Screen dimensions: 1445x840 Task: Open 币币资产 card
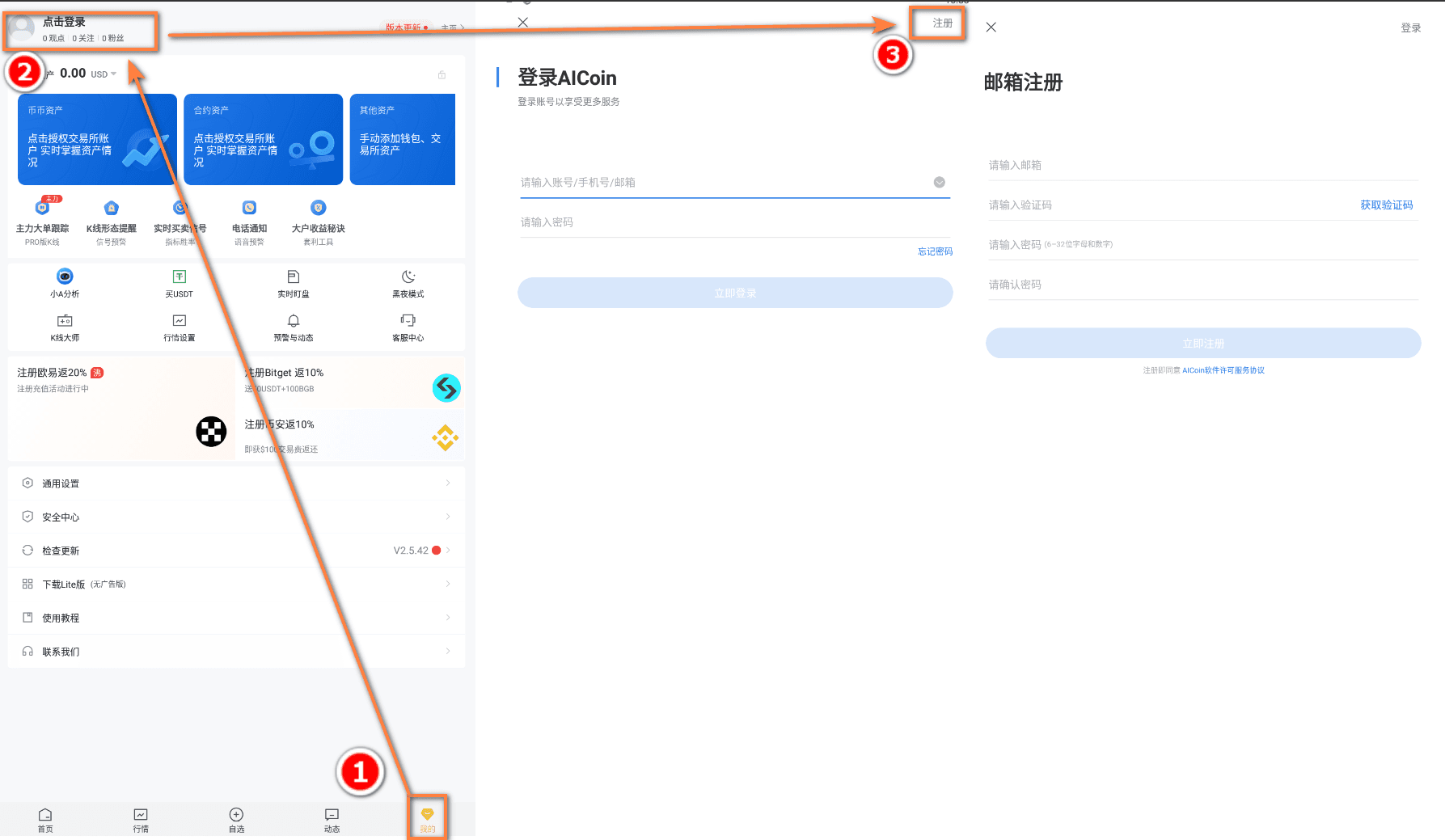pyautogui.click(x=97, y=139)
